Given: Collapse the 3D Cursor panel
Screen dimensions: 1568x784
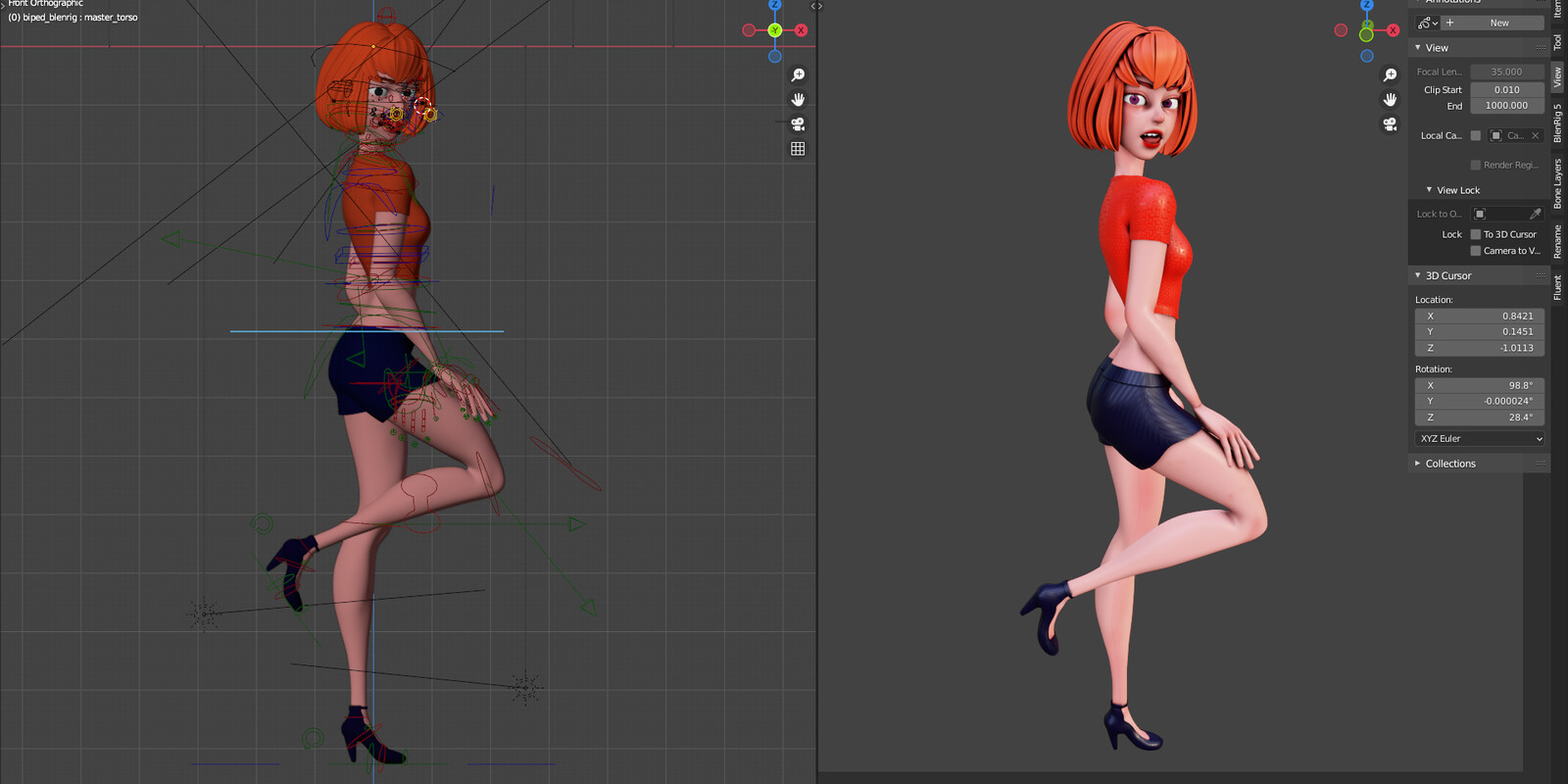Looking at the screenshot, I should (1417, 275).
